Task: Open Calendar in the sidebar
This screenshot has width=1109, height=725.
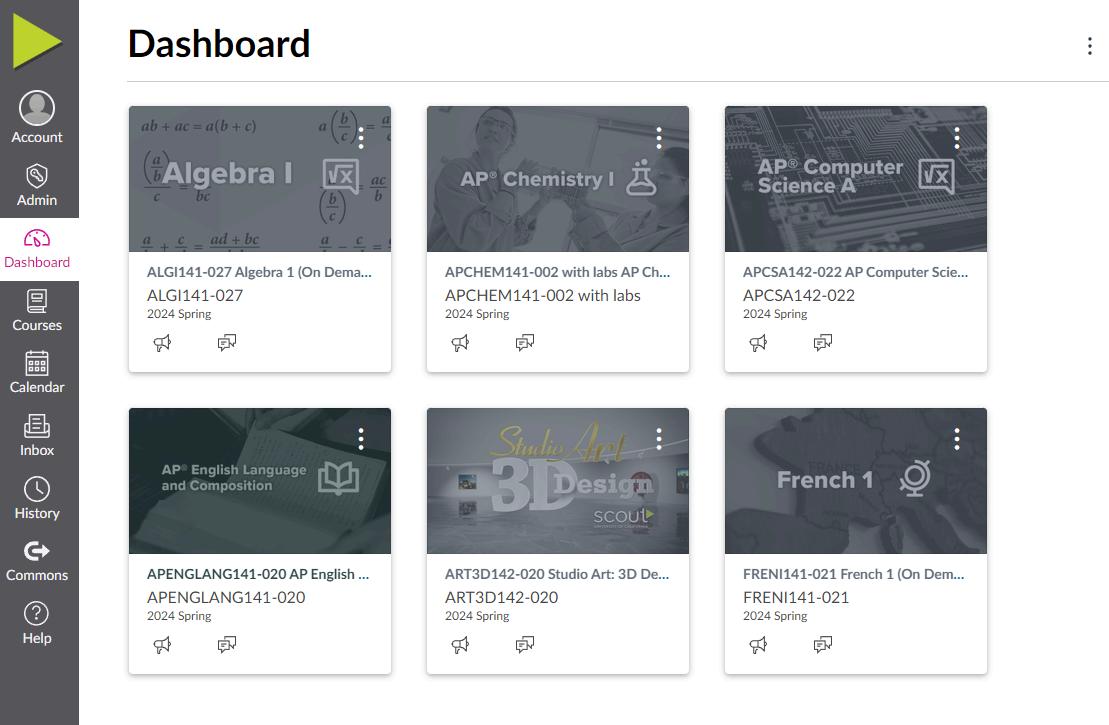Action: 37,373
